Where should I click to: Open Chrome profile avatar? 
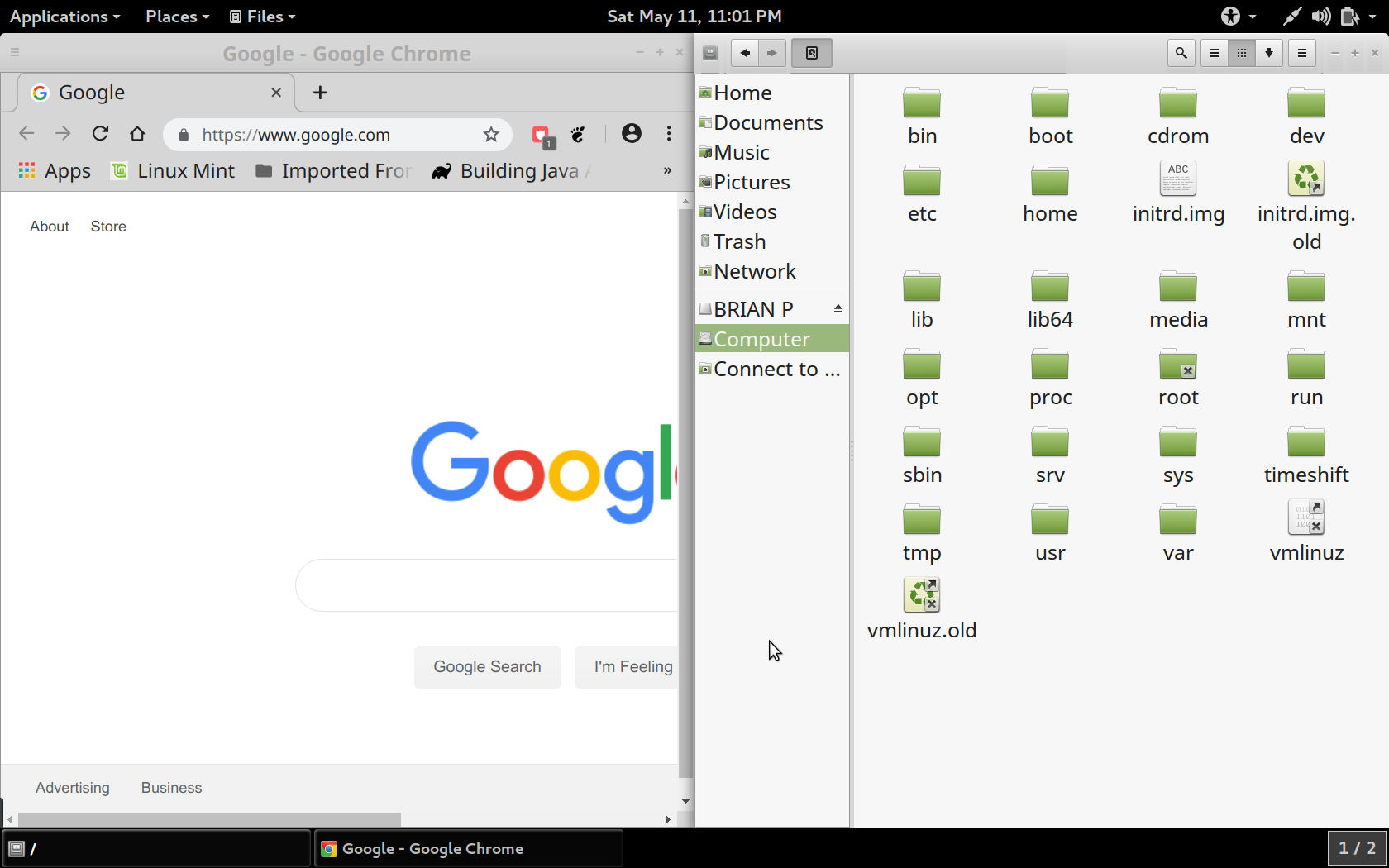(632, 134)
